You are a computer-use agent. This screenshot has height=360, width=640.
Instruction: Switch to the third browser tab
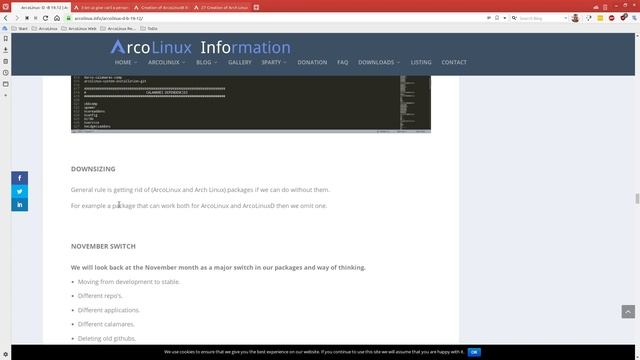161,7
